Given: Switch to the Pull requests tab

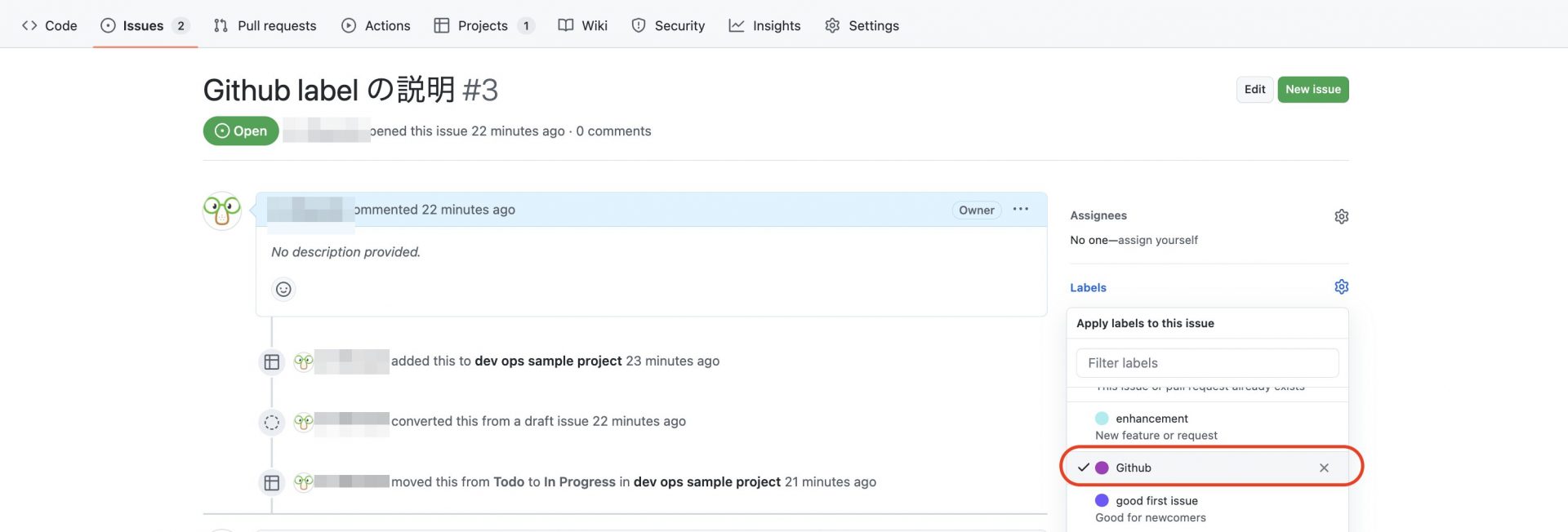Looking at the screenshot, I should pyautogui.click(x=265, y=25).
